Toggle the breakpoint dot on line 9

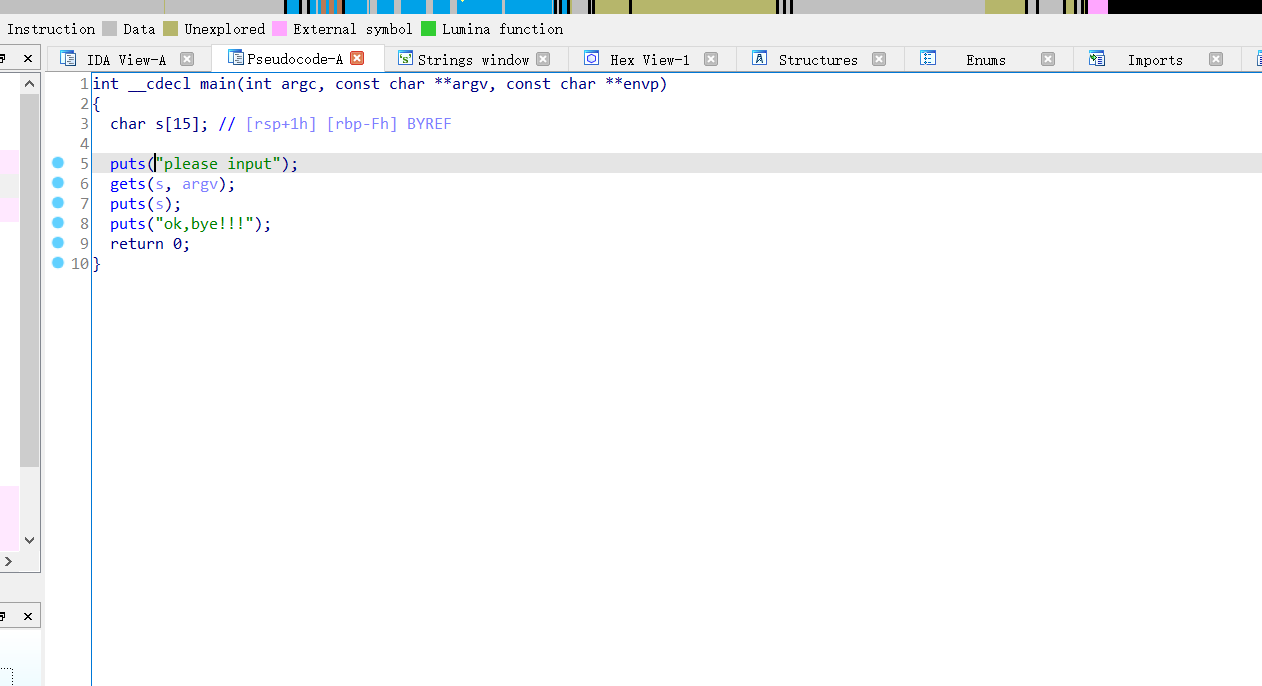tap(58, 242)
